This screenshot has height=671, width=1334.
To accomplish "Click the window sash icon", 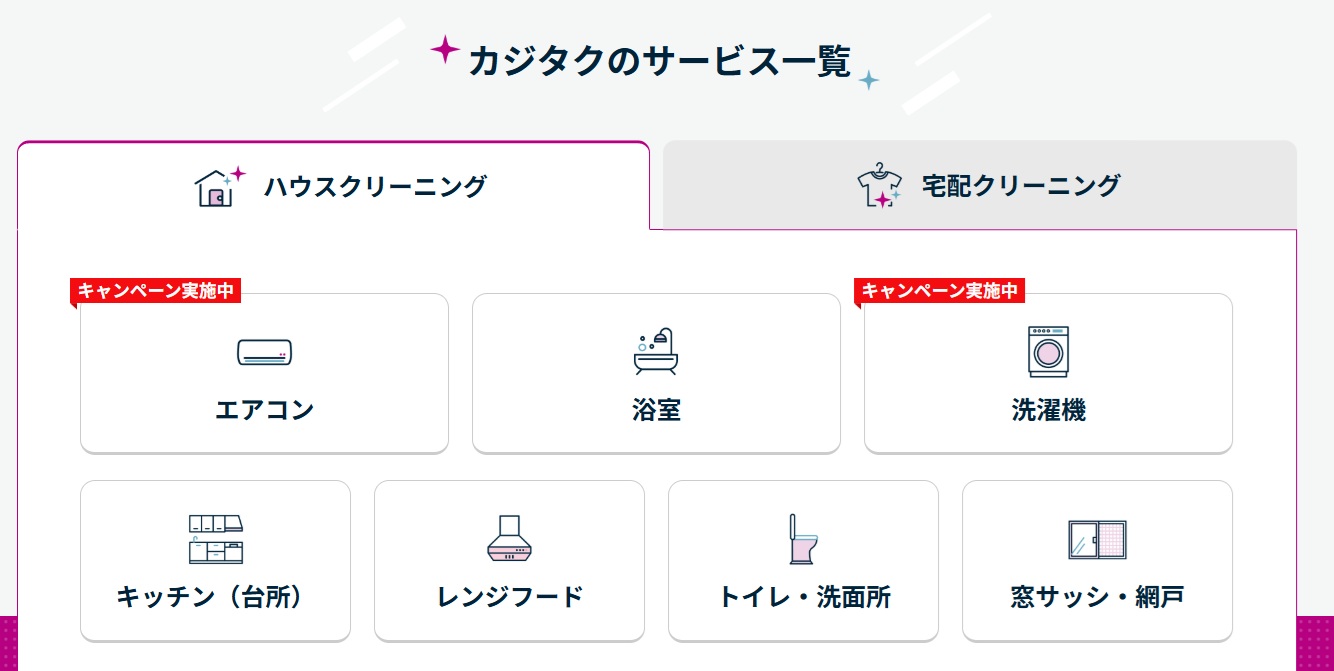I will pyautogui.click(x=1097, y=539).
